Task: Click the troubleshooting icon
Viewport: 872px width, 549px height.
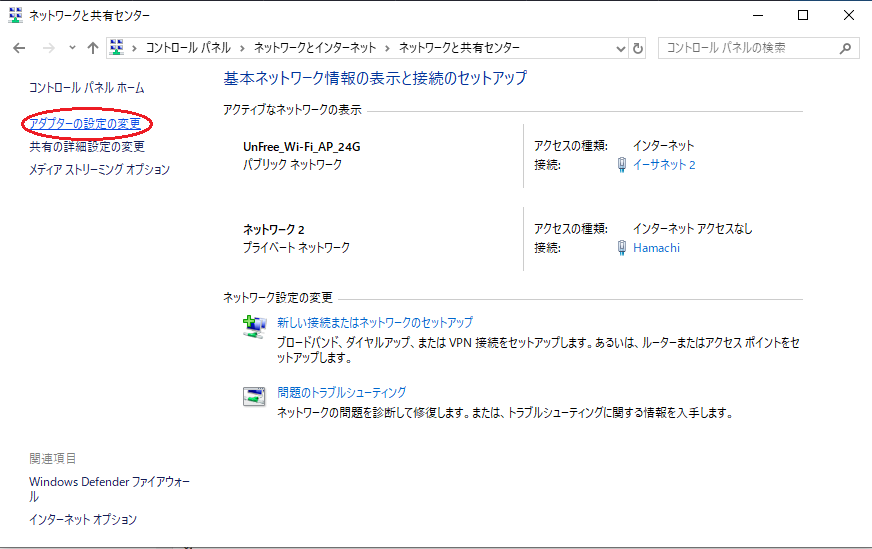Action: pos(254,397)
